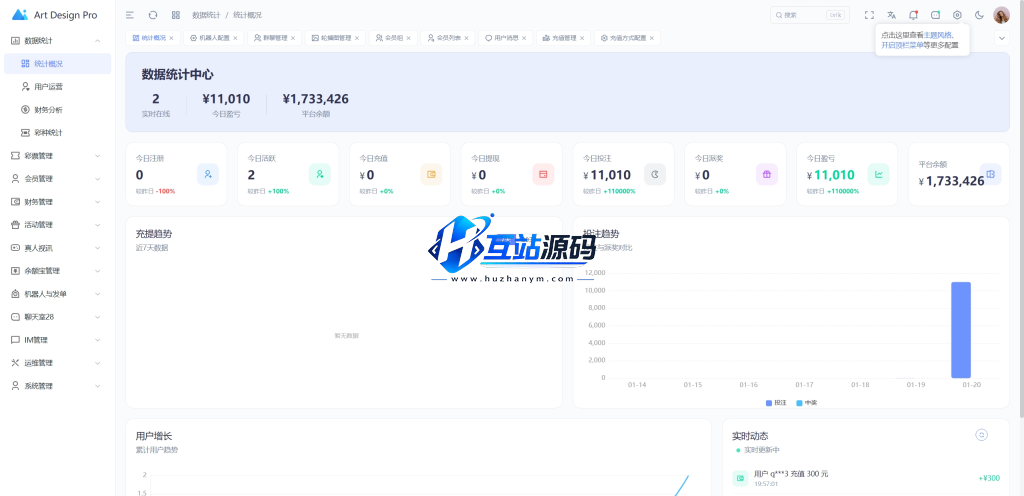
Task: Open the tab list dropdown arrow
Action: pyautogui.click(x=1001, y=38)
